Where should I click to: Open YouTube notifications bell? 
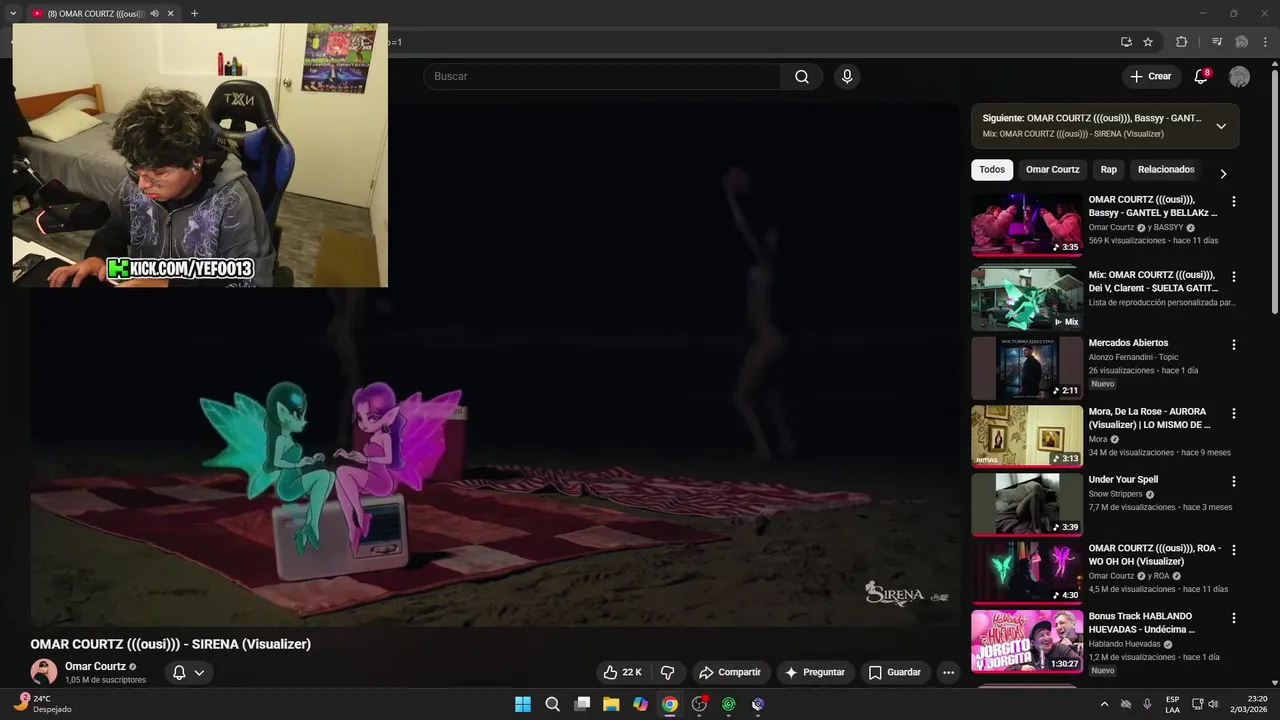pyautogui.click(x=1201, y=77)
